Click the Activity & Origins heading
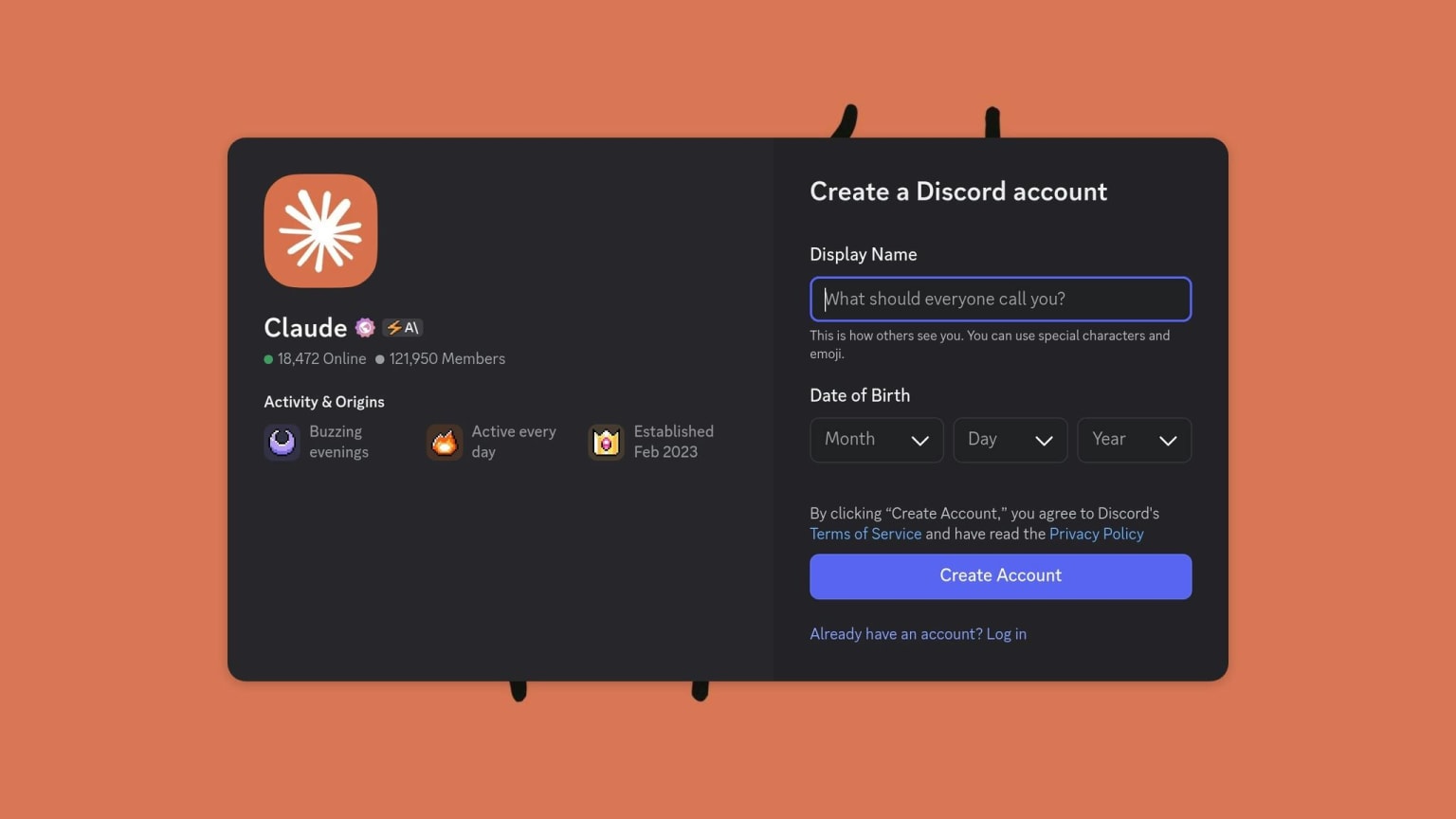Image resolution: width=1456 pixels, height=819 pixels. pos(324,402)
